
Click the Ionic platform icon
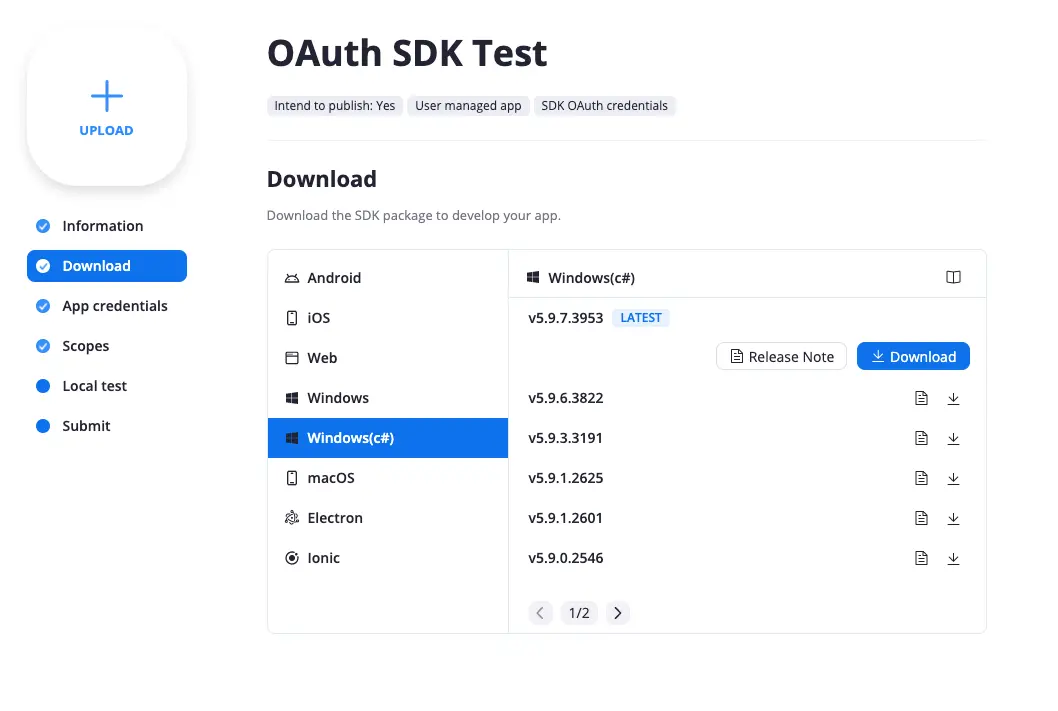coord(291,557)
